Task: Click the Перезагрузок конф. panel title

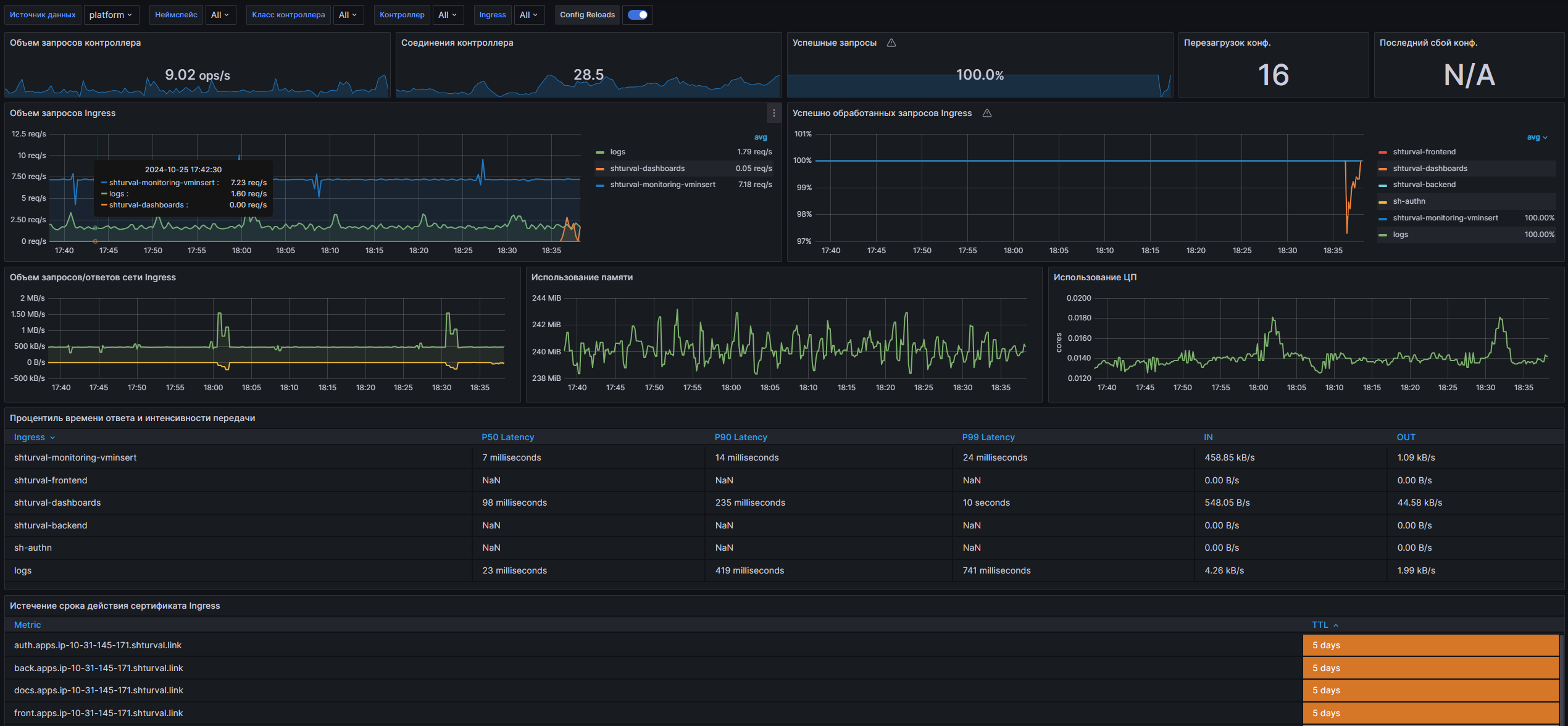Action: click(1227, 43)
